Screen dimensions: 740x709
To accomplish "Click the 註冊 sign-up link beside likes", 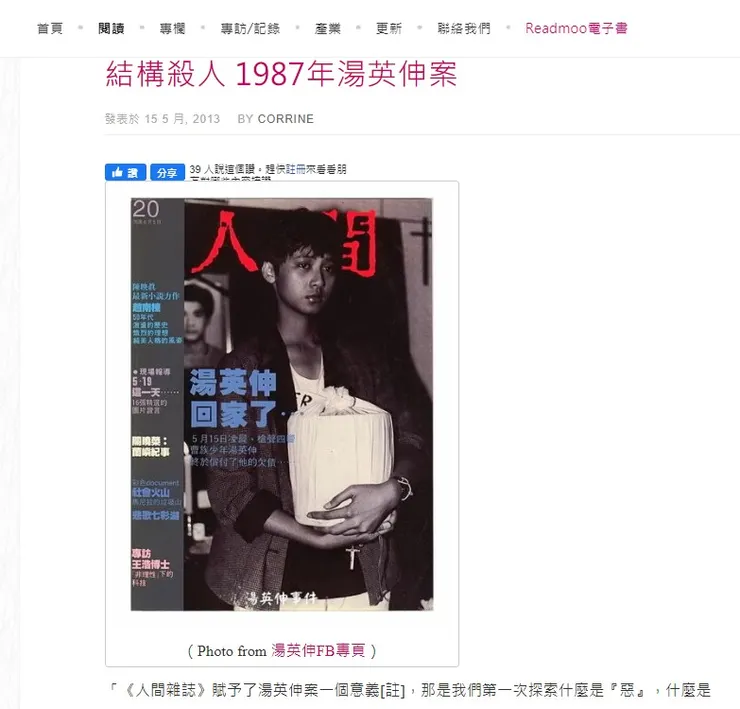I will pyautogui.click(x=295, y=169).
